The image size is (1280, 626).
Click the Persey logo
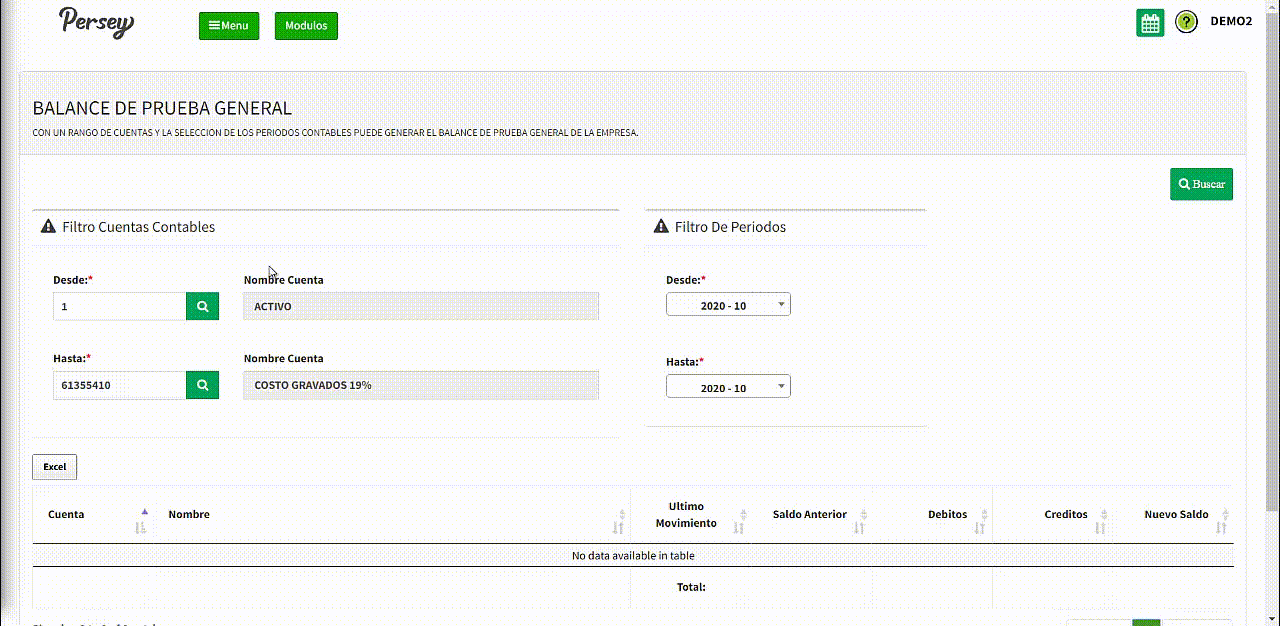point(96,22)
